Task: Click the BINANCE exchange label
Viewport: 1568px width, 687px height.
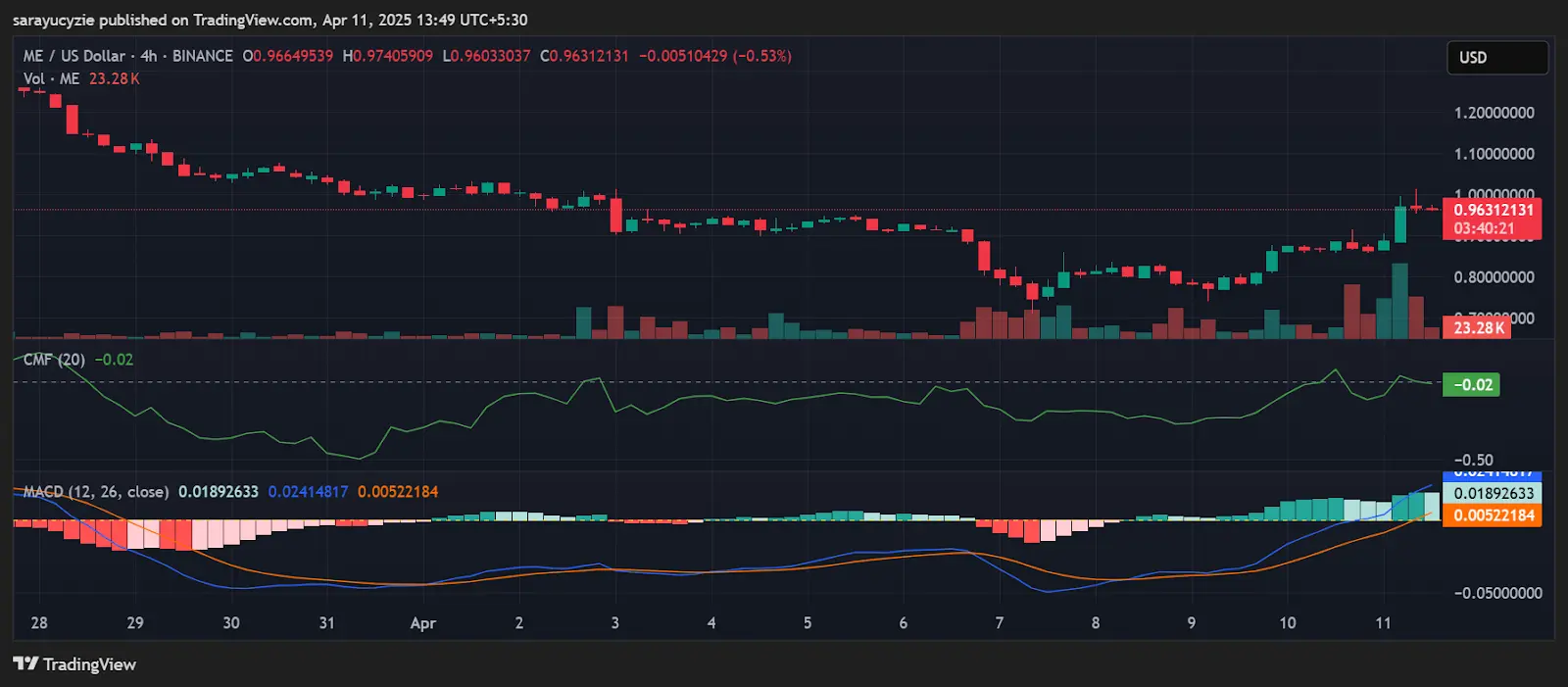Action: [x=203, y=56]
